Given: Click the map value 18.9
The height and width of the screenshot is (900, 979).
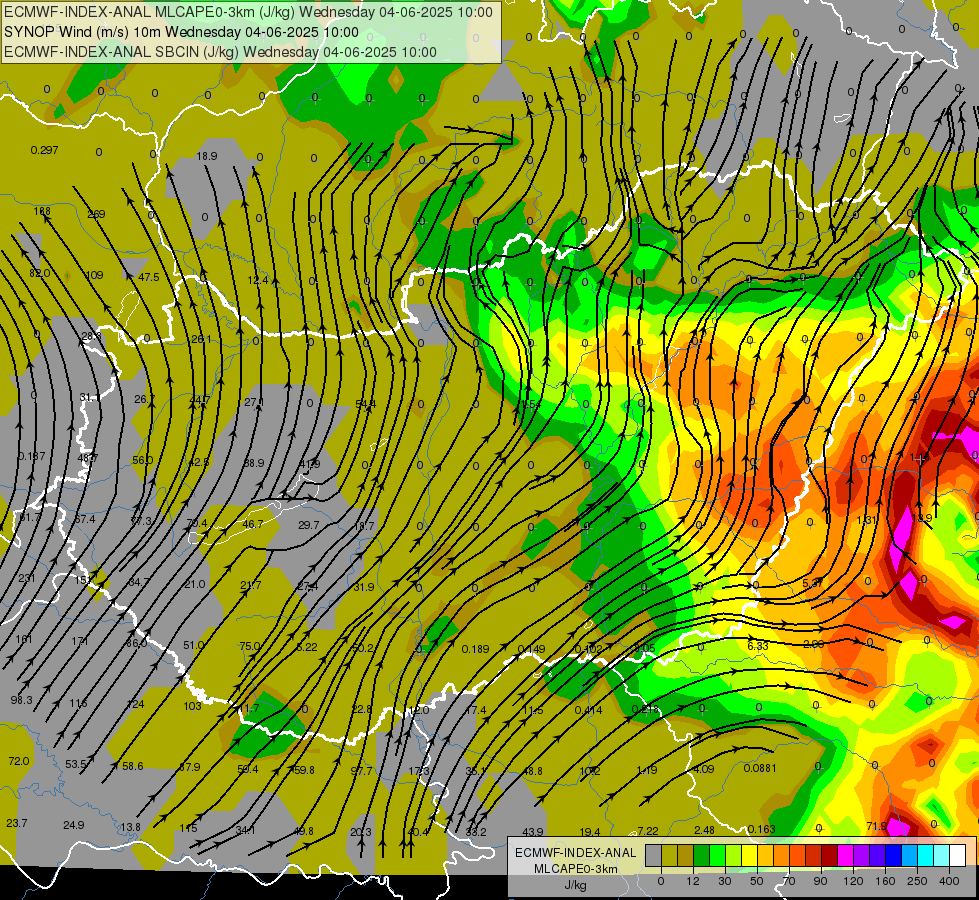Looking at the screenshot, I should tap(207, 156).
